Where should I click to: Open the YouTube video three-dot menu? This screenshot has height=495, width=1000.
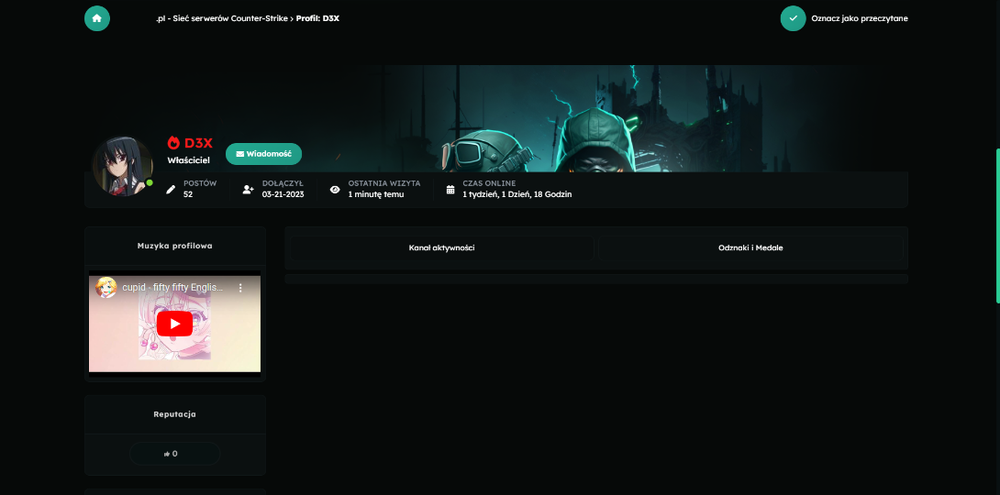click(240, 288)
